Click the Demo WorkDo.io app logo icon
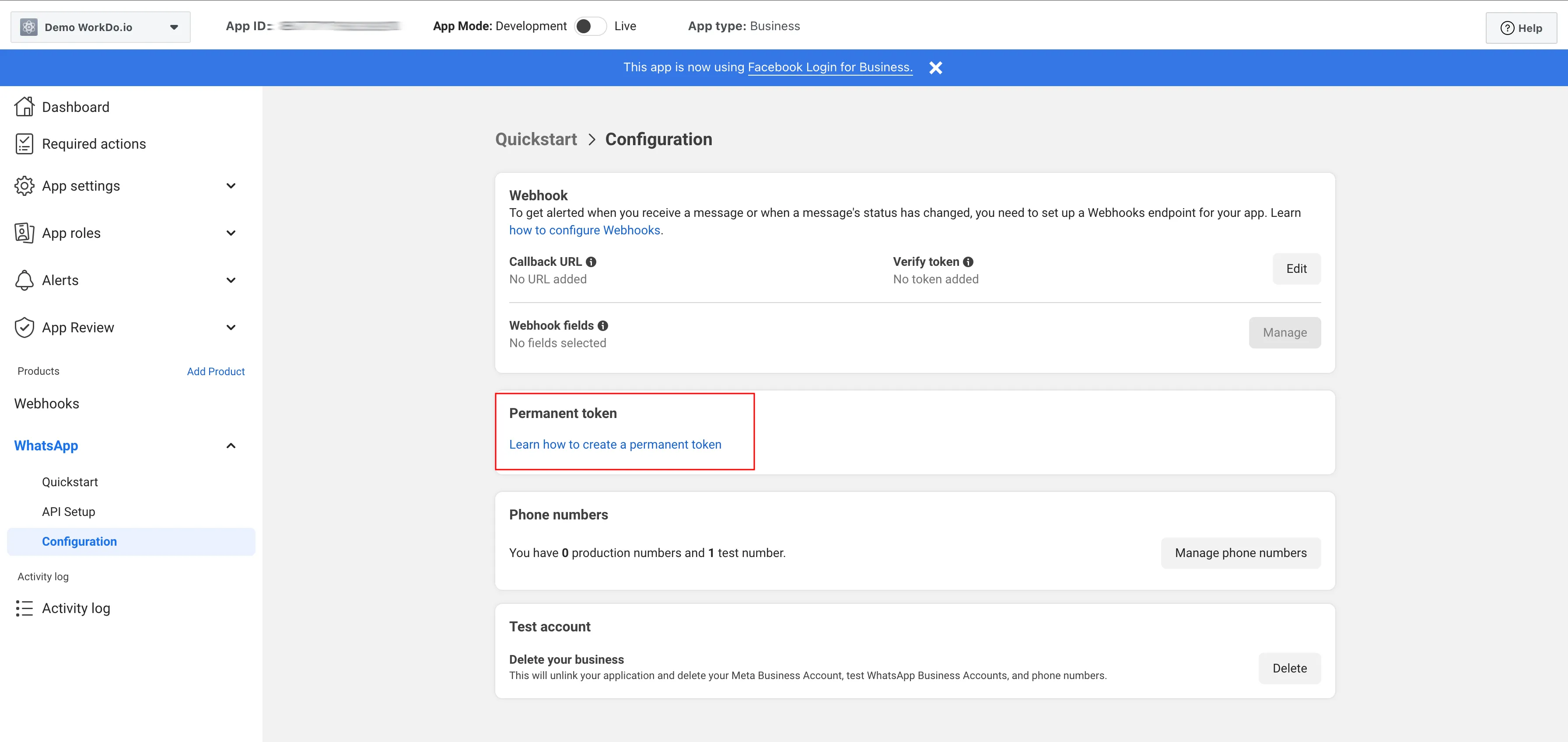 click(x=28, y=27)
